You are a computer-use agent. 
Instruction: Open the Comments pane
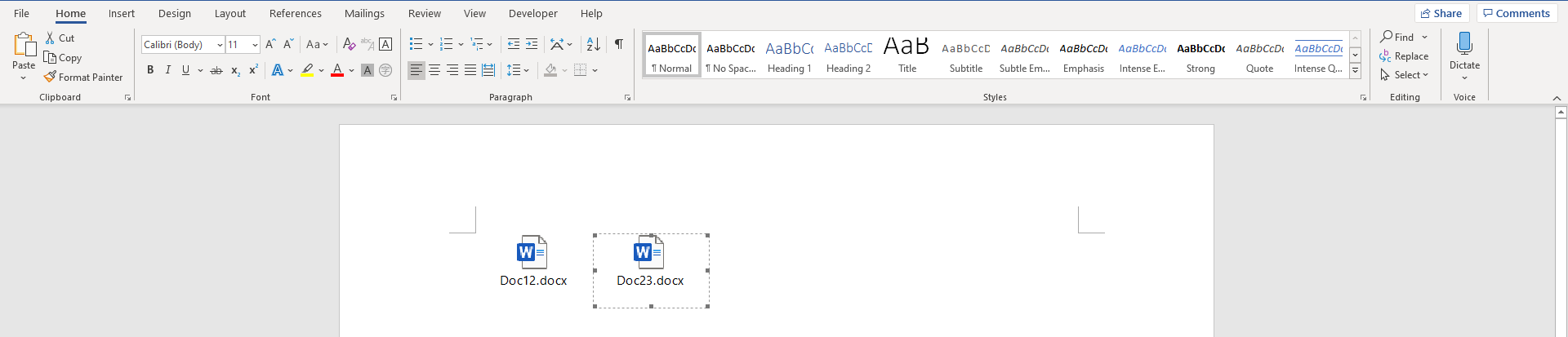[x=1517, y=13]
